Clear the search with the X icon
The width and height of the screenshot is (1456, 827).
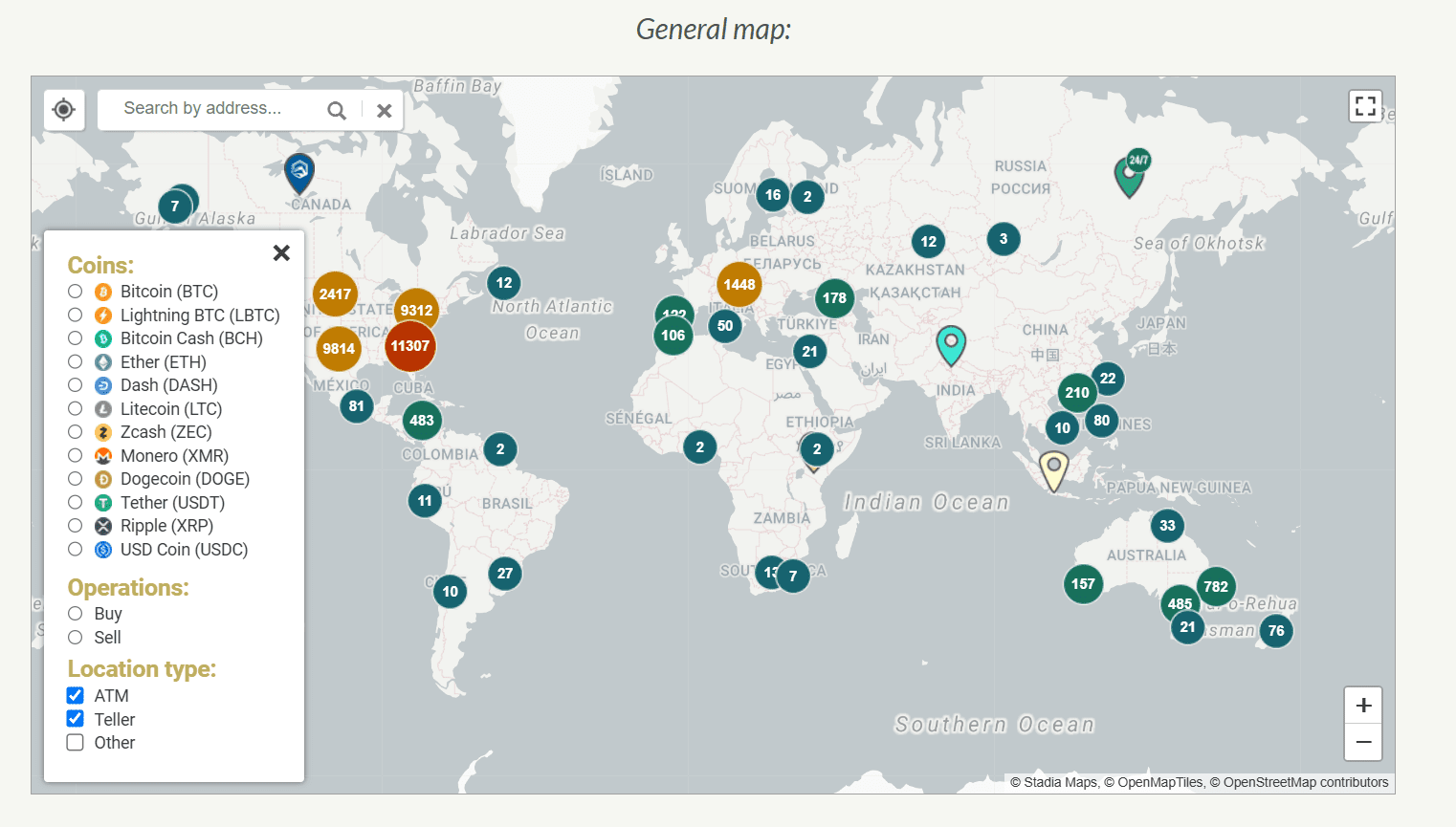point(384,110)
